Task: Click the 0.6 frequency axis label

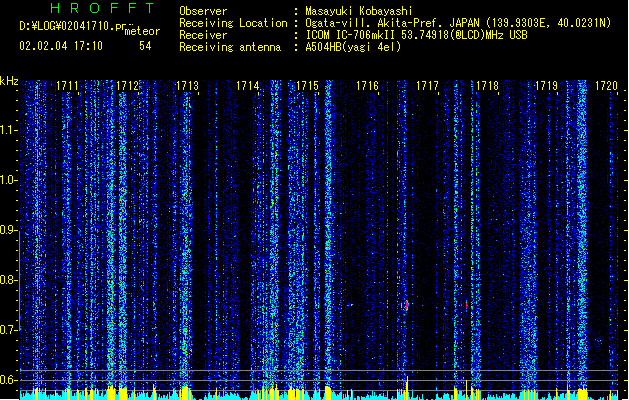Action: click(x=9, y=380)
